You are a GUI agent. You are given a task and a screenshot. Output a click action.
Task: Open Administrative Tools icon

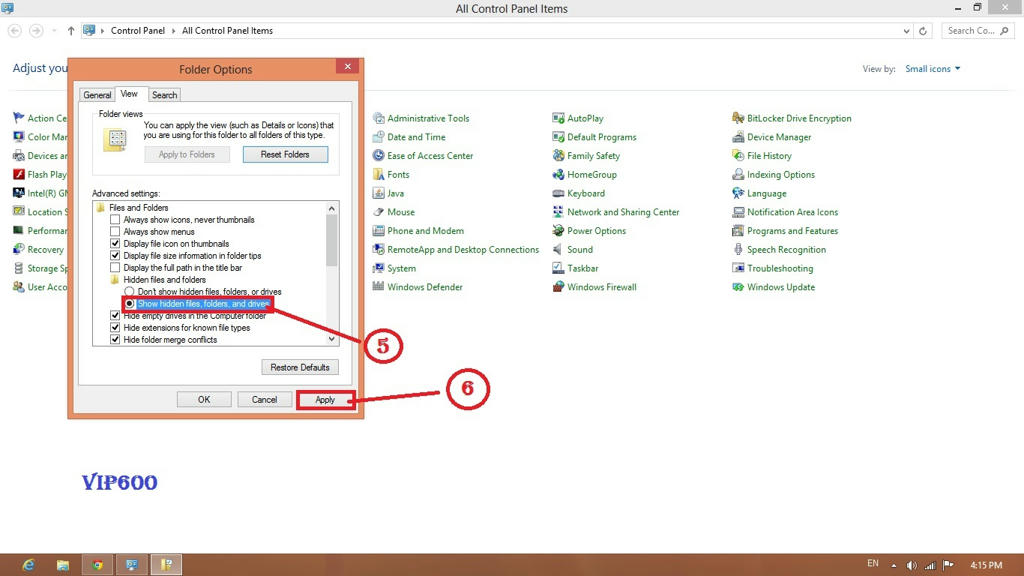coord(378,118)
